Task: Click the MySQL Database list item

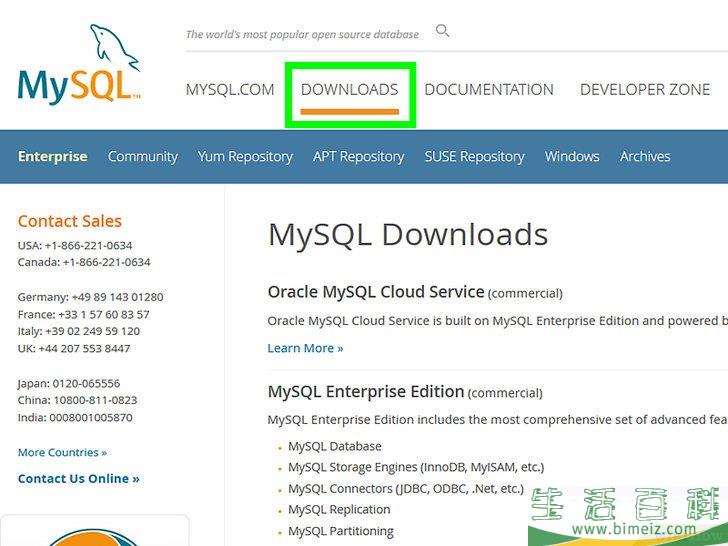Action: pyautogui.click(x=335, y=446)
